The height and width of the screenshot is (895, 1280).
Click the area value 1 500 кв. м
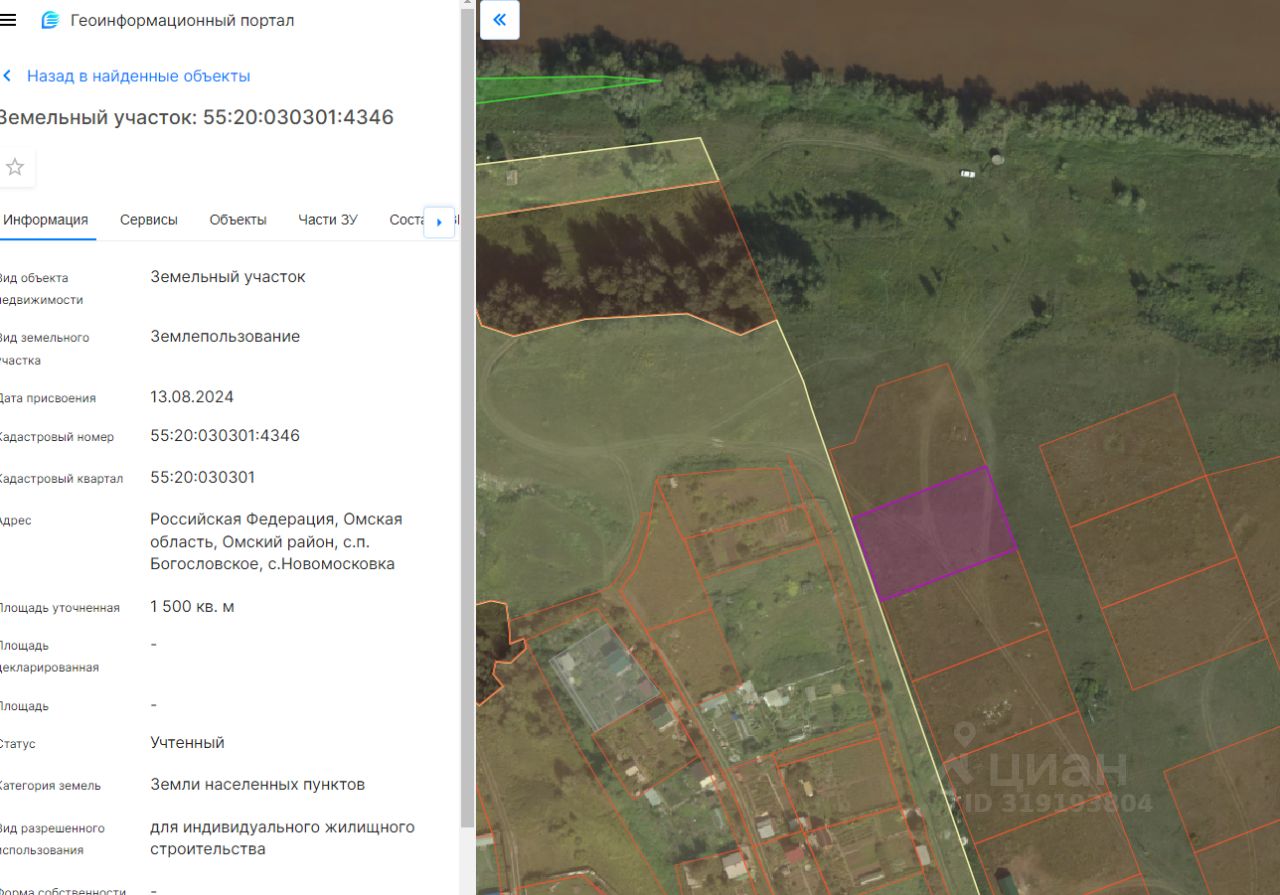[193, 606]
